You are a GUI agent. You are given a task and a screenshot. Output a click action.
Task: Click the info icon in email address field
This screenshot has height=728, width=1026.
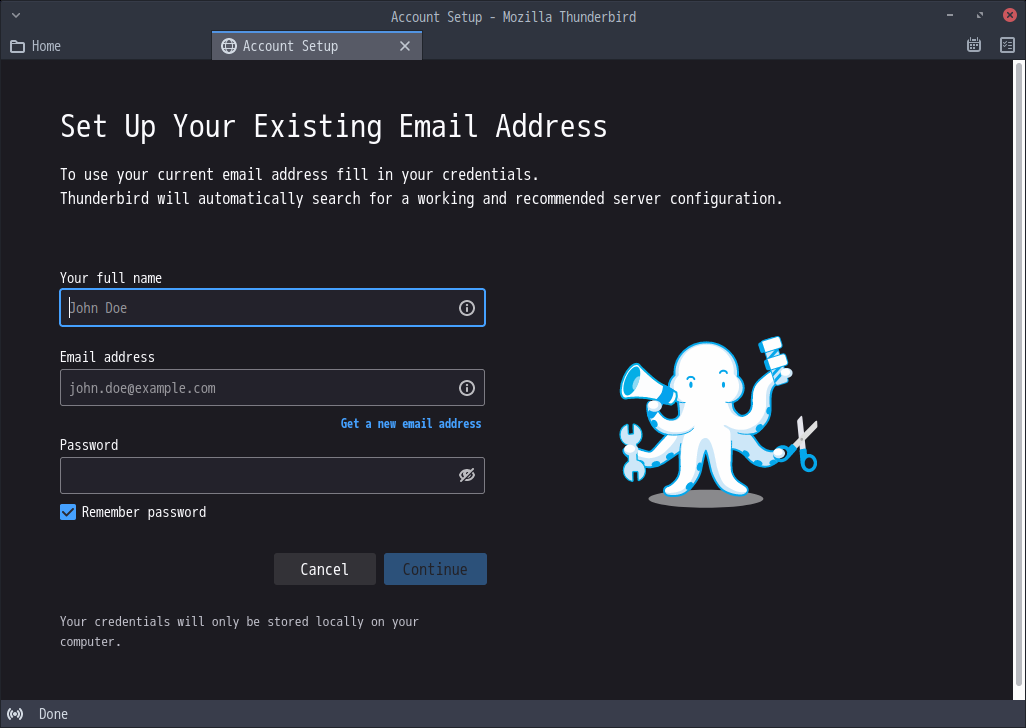(x=467, y=388)
